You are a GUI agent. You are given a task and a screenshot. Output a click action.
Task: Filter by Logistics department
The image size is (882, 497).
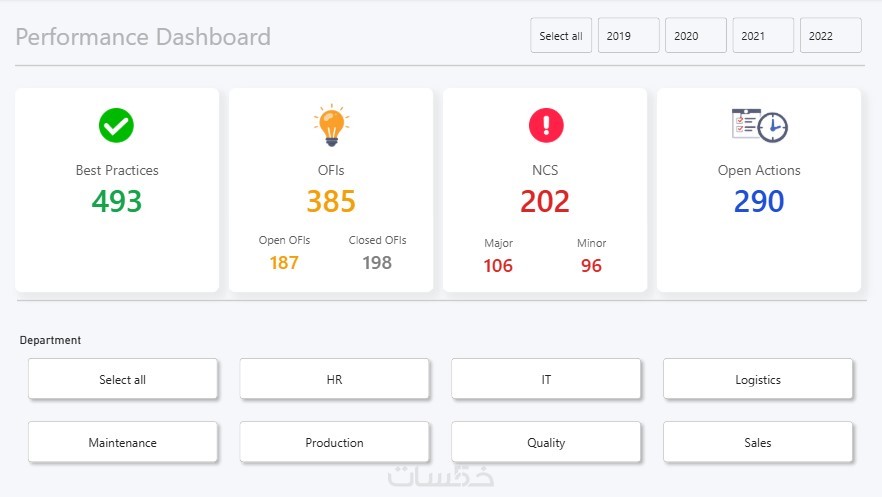tap(758, 379)
